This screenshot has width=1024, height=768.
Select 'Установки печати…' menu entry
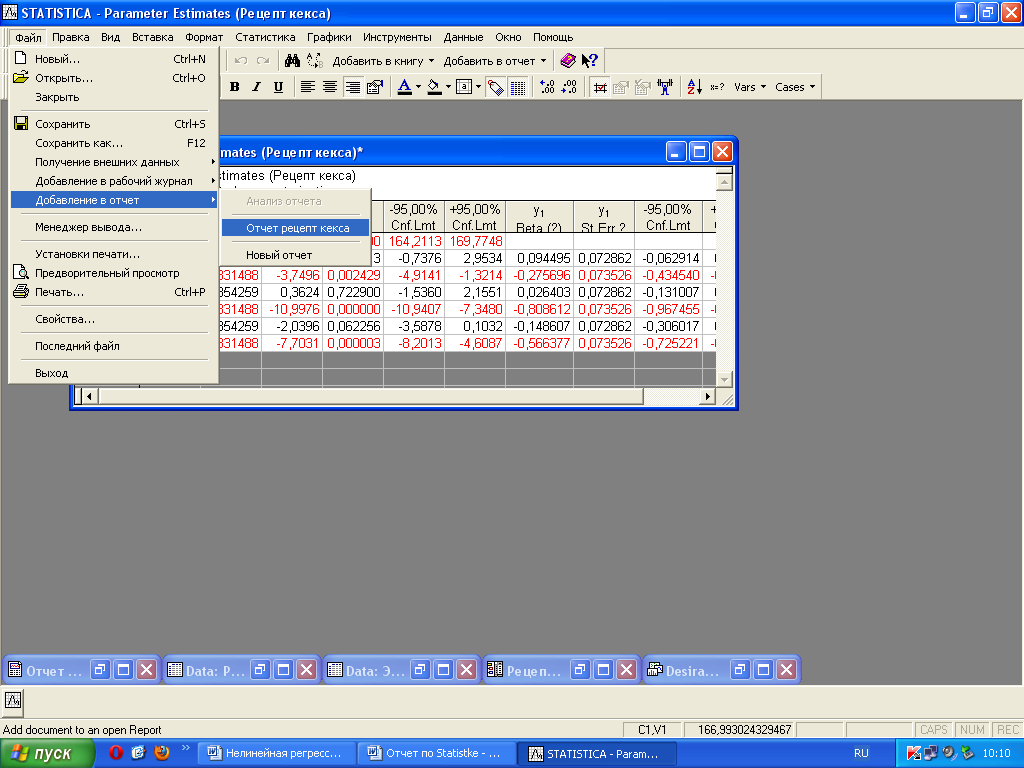pyautogui.click(x=114, y=254)
